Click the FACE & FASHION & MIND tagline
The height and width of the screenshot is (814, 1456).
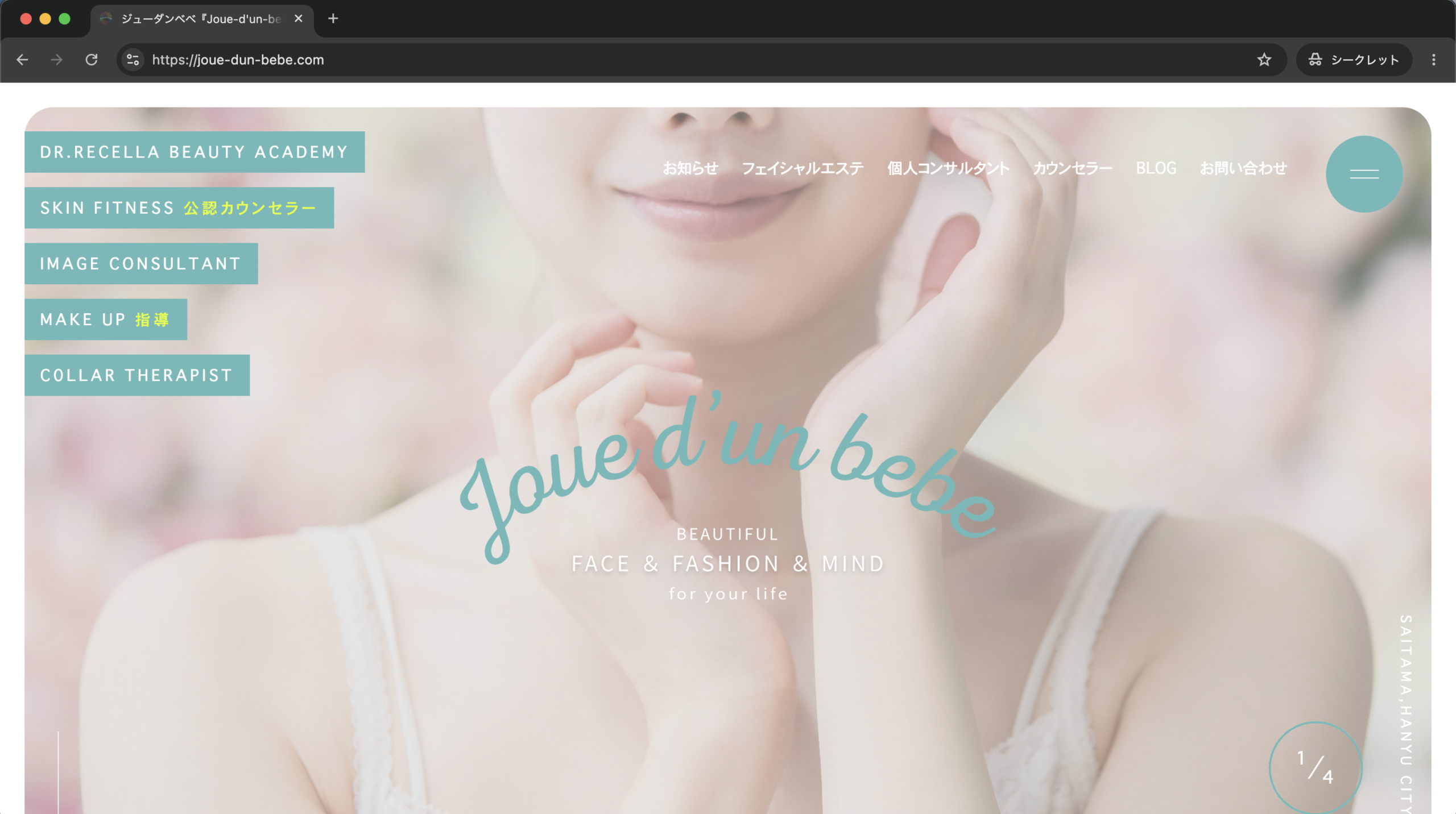click(728, 564)
